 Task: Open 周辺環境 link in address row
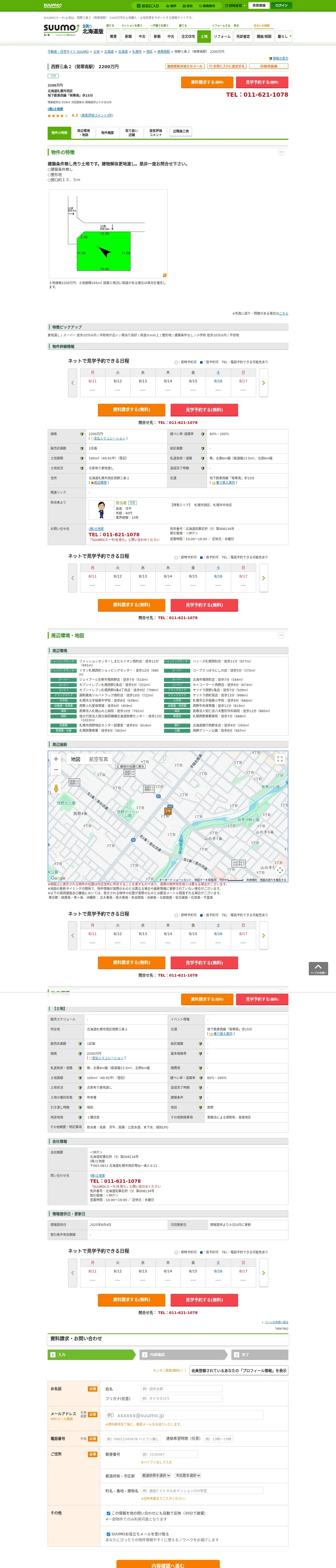click(99, 483)
